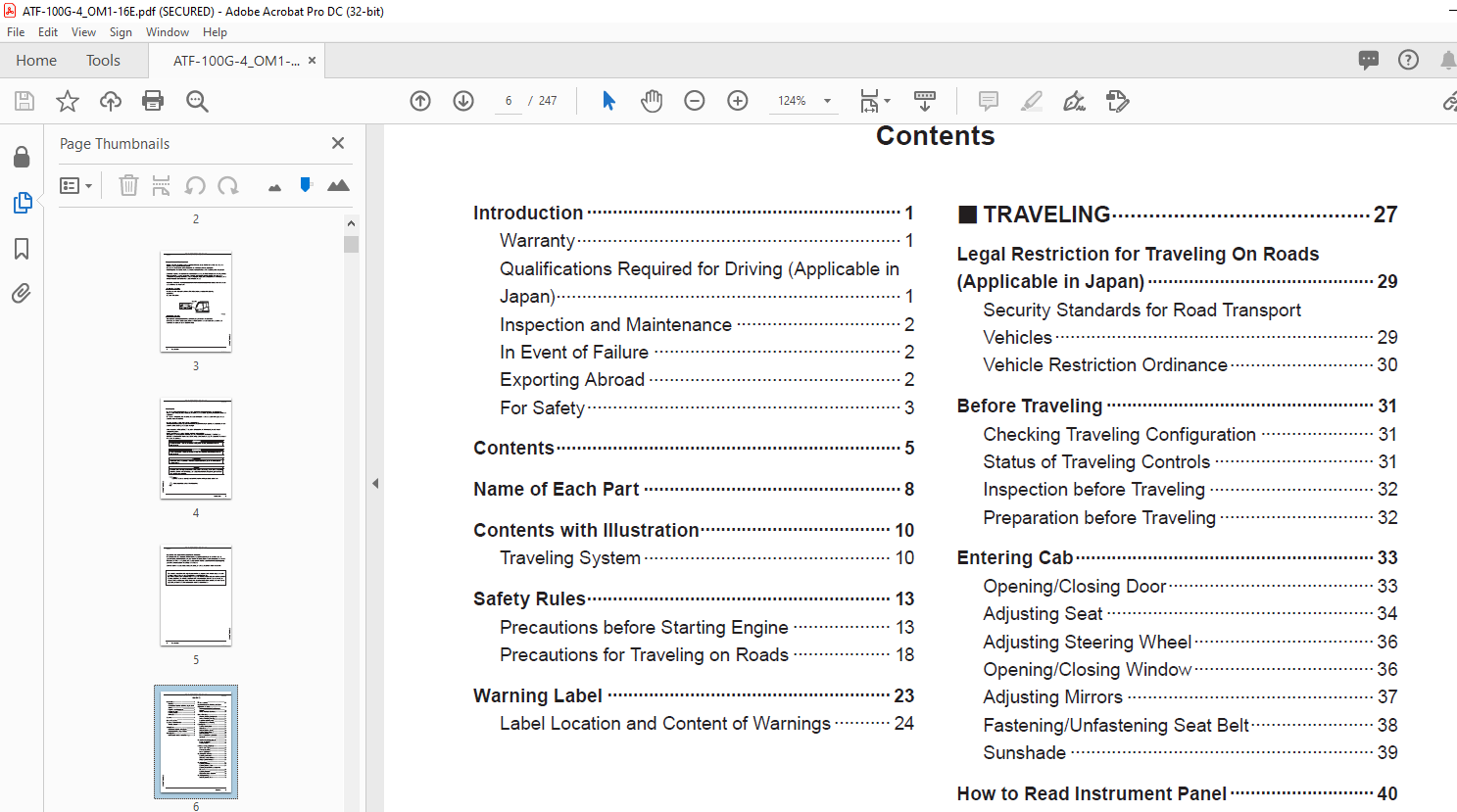Zoom in with the plus icon
The height and width of the screenshot is (812, 1457).
738,101
